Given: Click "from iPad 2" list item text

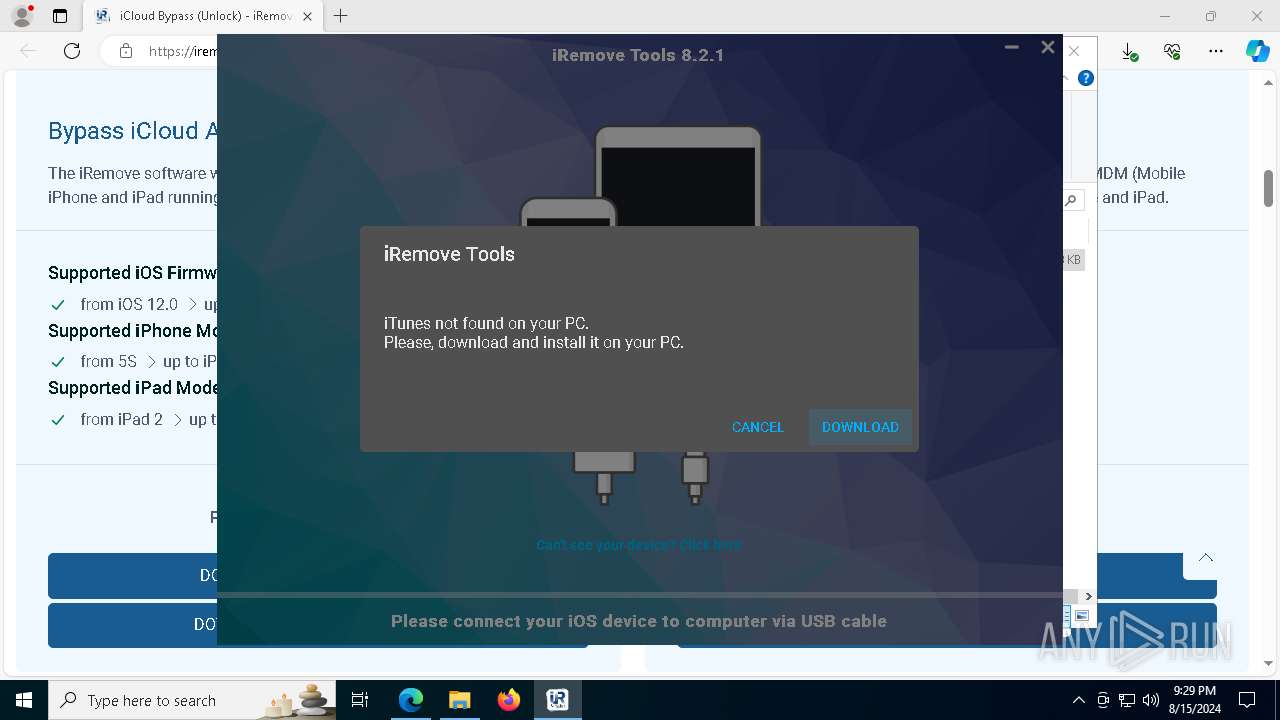Looking at the screenshot, I should point(121,419).
